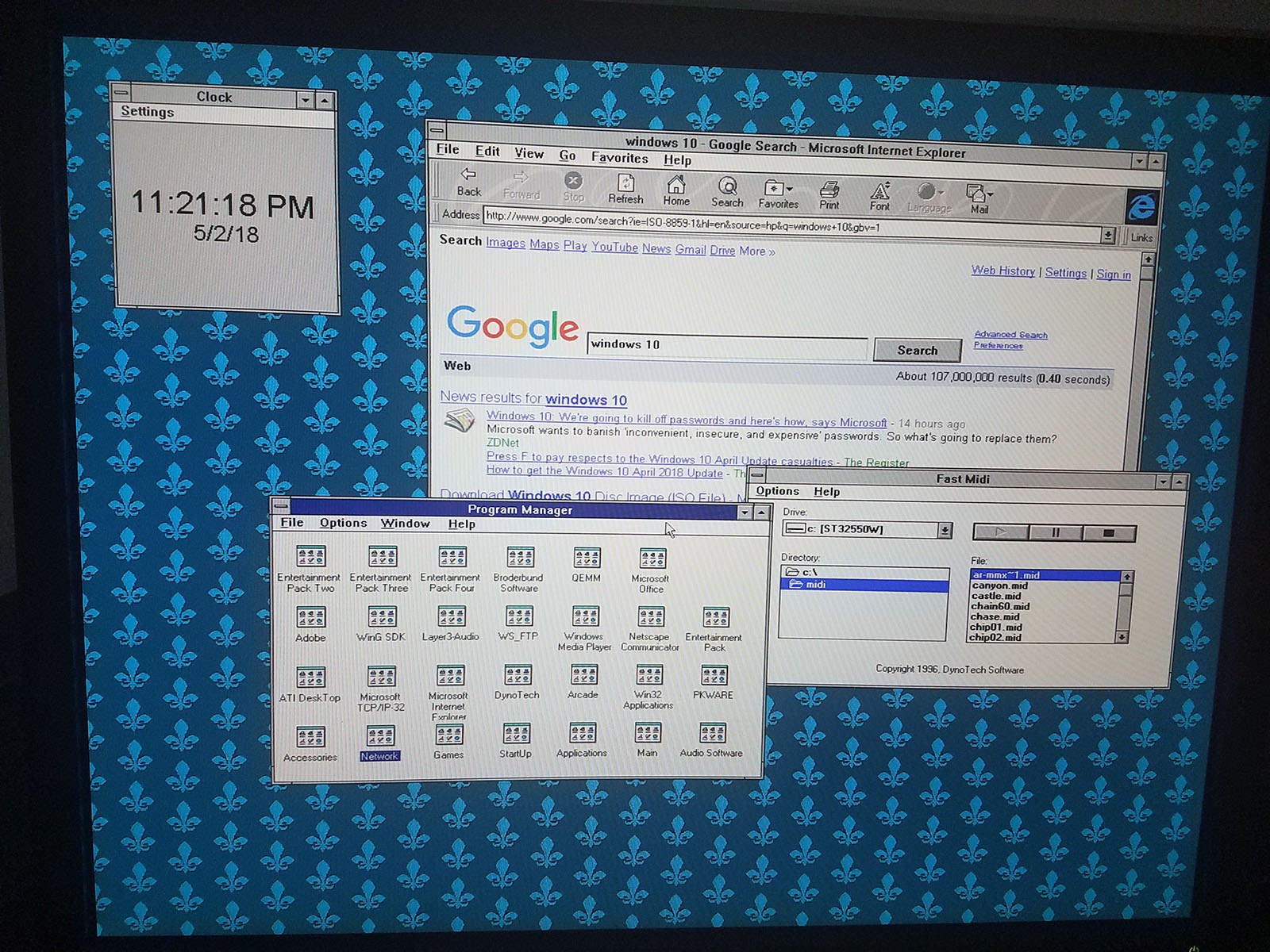The height and width of the screenshot is (952, 1270).
Task: Open the Advanced Search link
Action: tap(1010, 335)
